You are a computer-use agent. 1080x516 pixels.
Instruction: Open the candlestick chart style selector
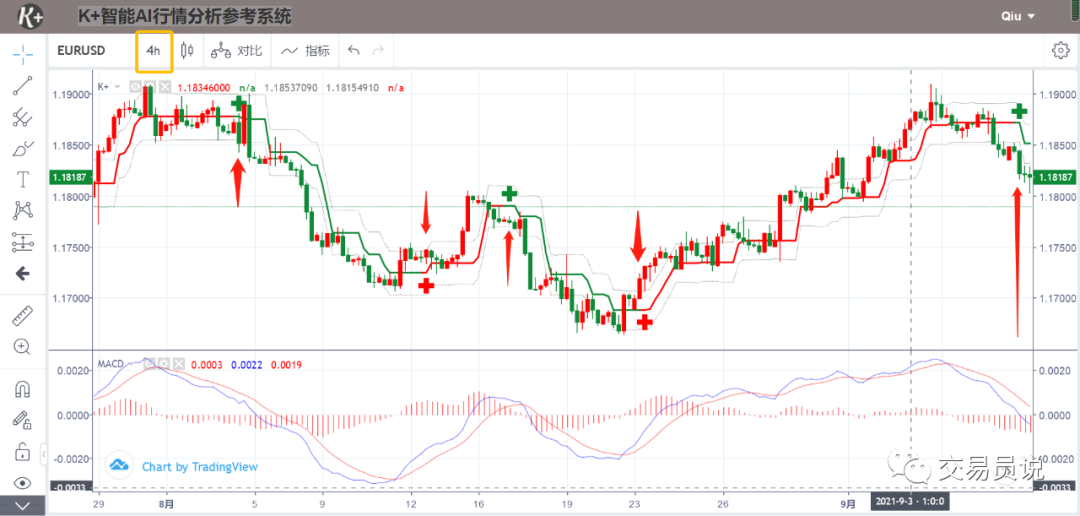click(x=187, y=50)
